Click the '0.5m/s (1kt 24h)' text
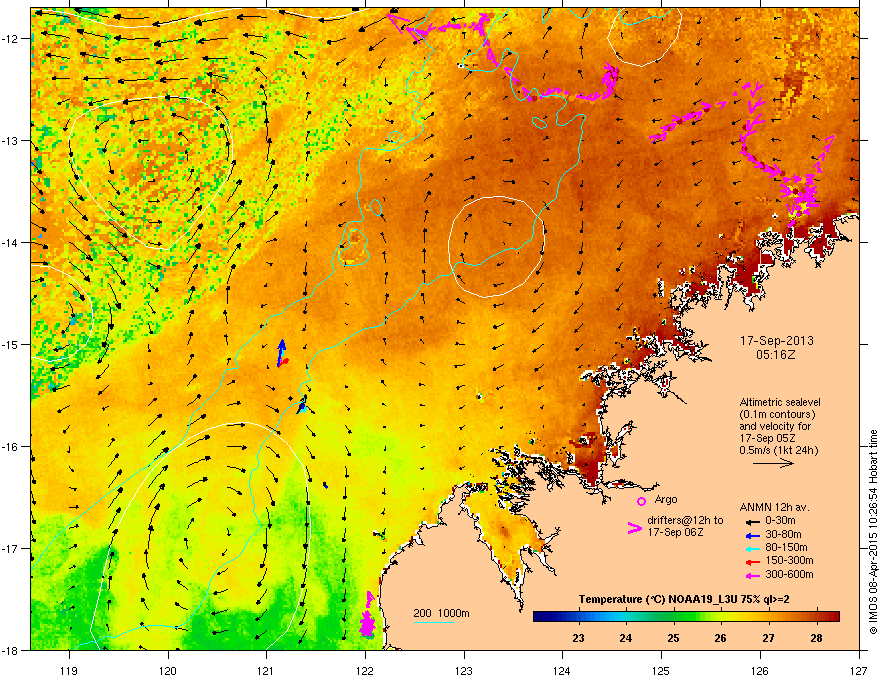This screenshot has width=880, height=680. [778, 450]
